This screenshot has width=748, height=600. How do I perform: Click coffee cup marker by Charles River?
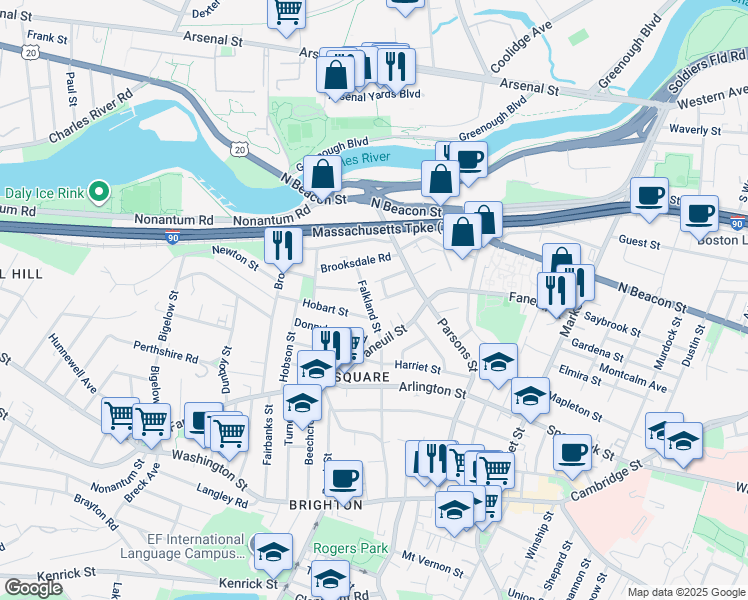(468, 162)
